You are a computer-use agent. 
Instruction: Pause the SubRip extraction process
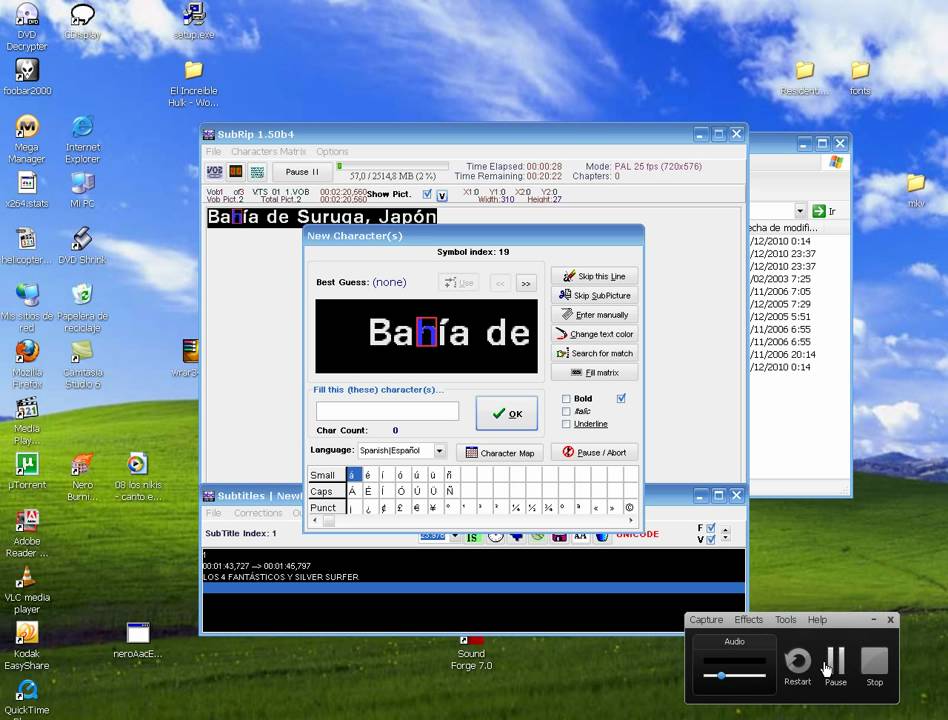pyautogui.click(x=302, y=172)
